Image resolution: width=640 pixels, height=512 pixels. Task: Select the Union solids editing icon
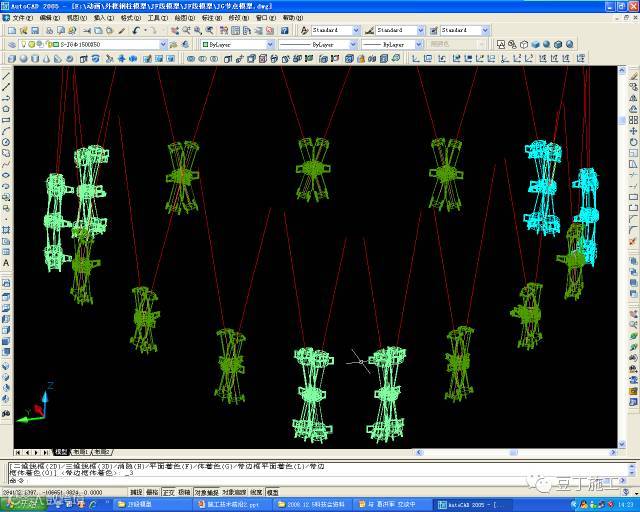click(x=191, y=59)
